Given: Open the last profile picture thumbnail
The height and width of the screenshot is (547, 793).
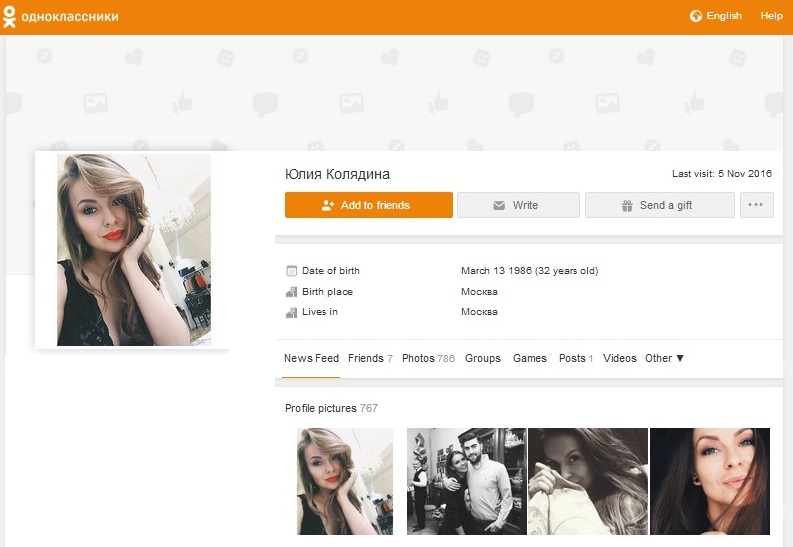Looking at the screenshot, I should click(x=710, y=481).
